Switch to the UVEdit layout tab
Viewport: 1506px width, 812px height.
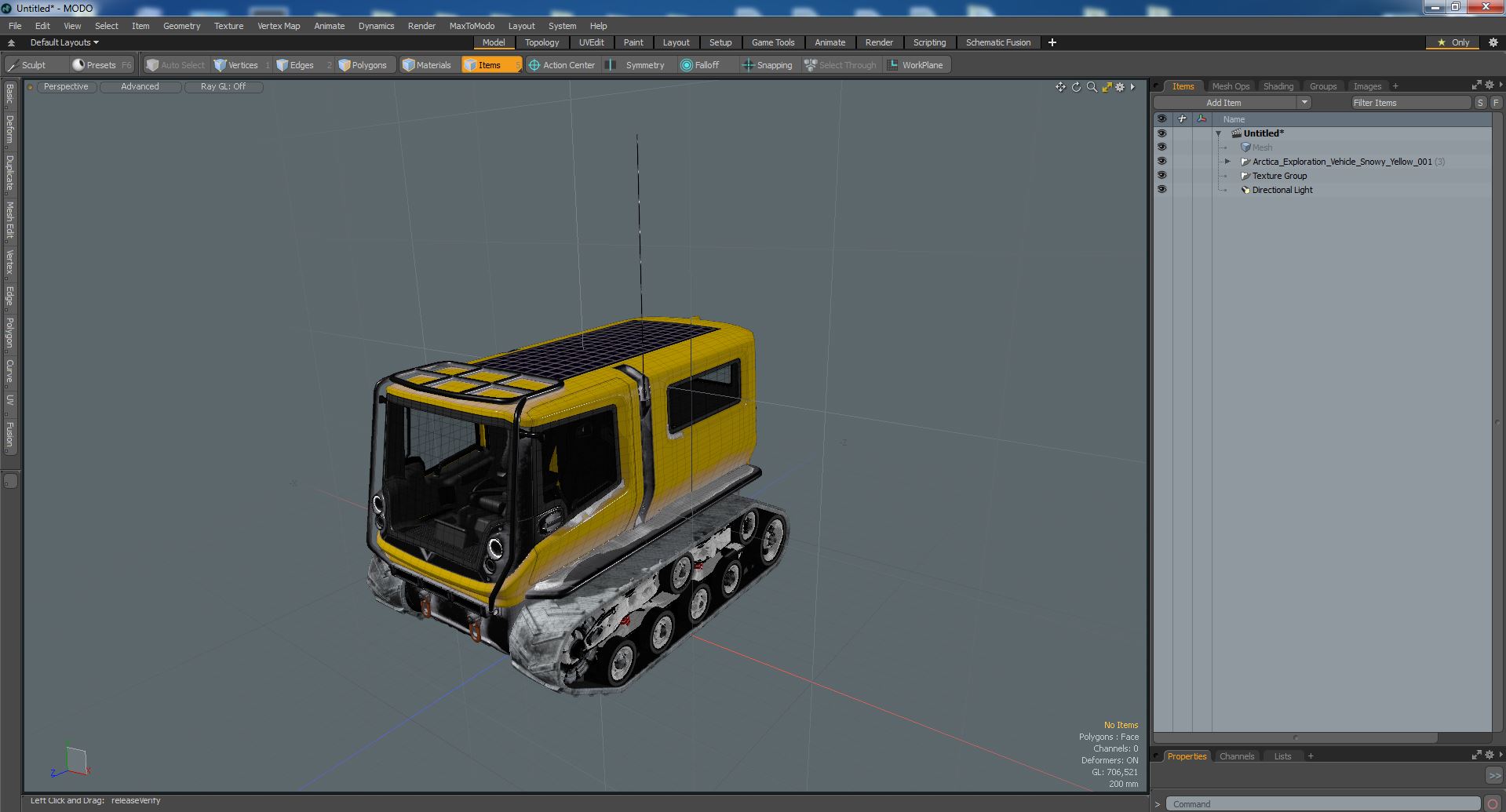coord(591,42)
